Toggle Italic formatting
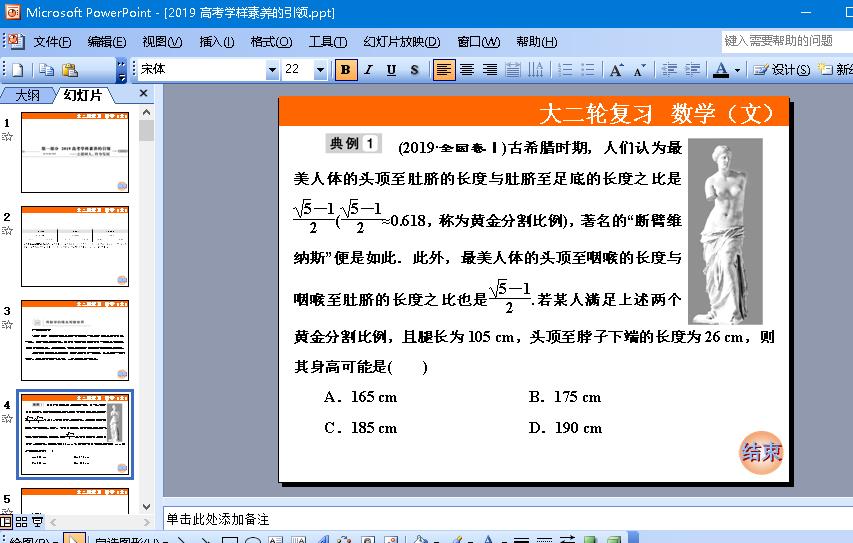 pyautogui.click(x=369, y=70)
